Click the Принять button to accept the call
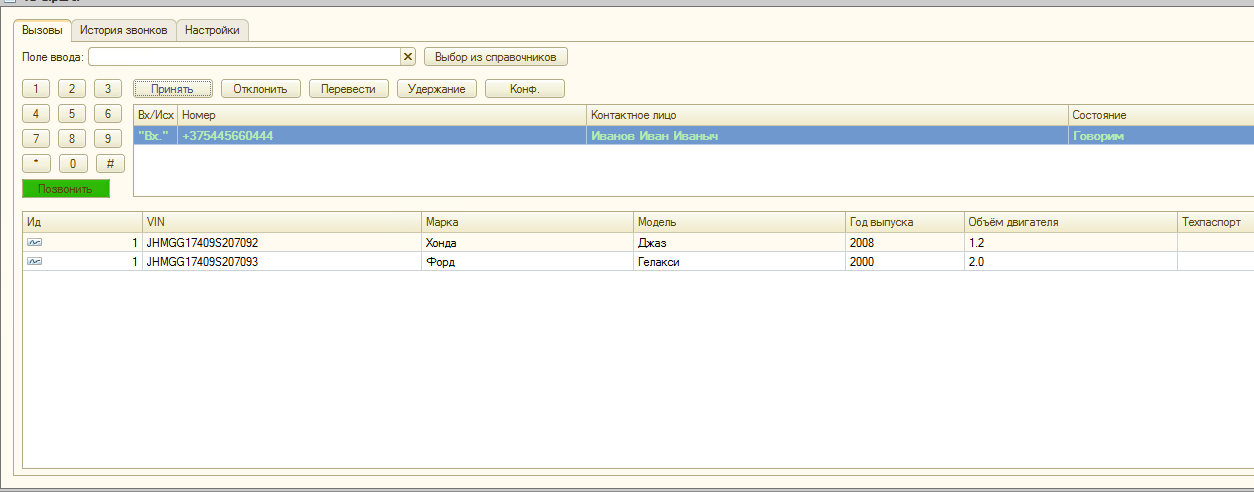The width and height of the screenshot is (1254, 492). [x=172, y=89]
